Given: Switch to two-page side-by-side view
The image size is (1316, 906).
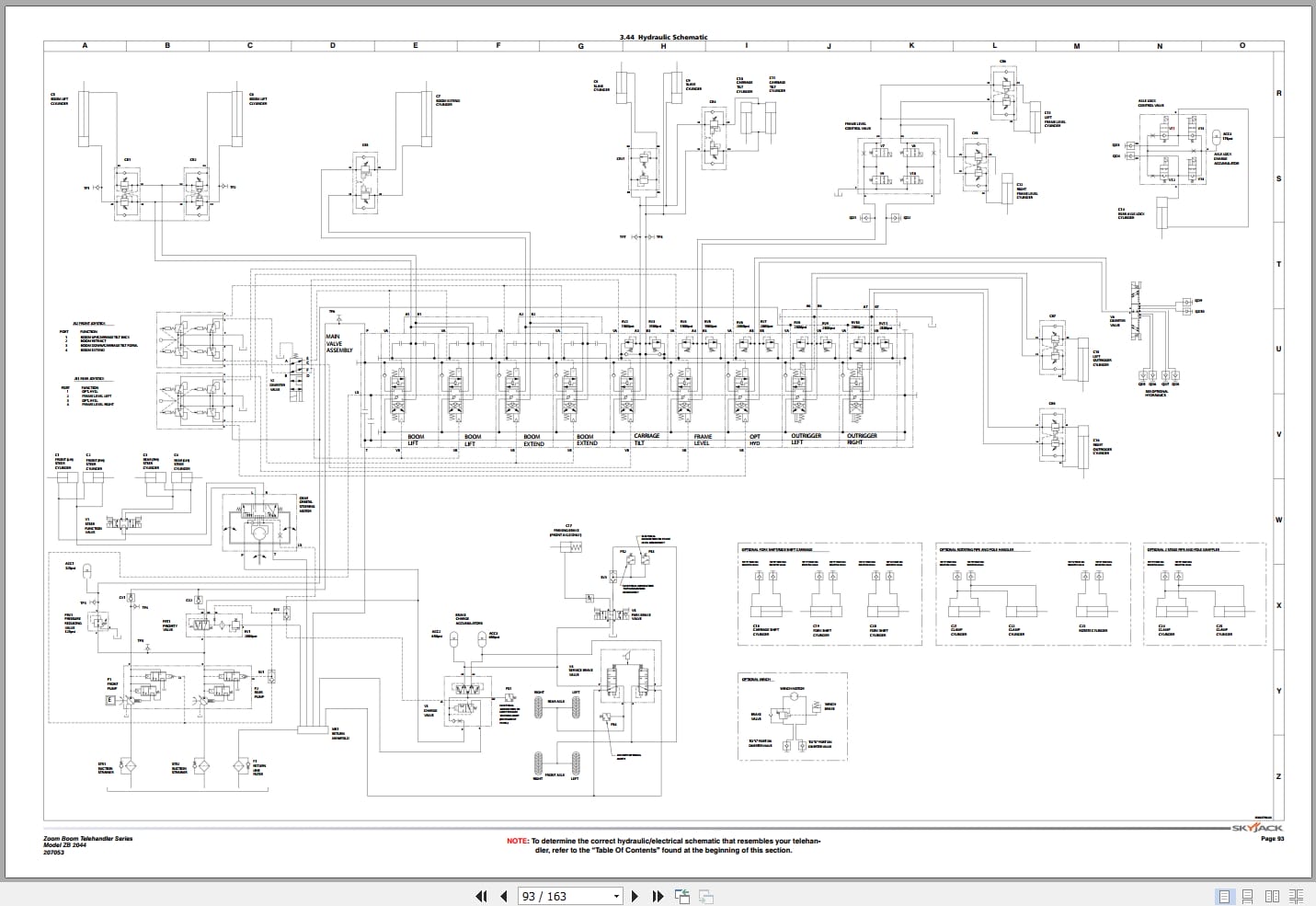Looking at the screenshot, I should tap(1270, 895).
